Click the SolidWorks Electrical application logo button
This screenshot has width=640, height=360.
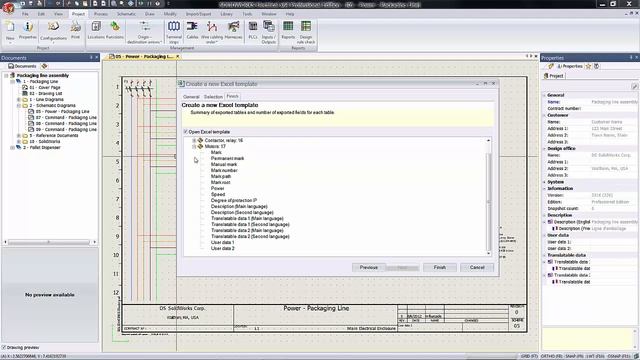pyautogui.click(x=8, y=7)
